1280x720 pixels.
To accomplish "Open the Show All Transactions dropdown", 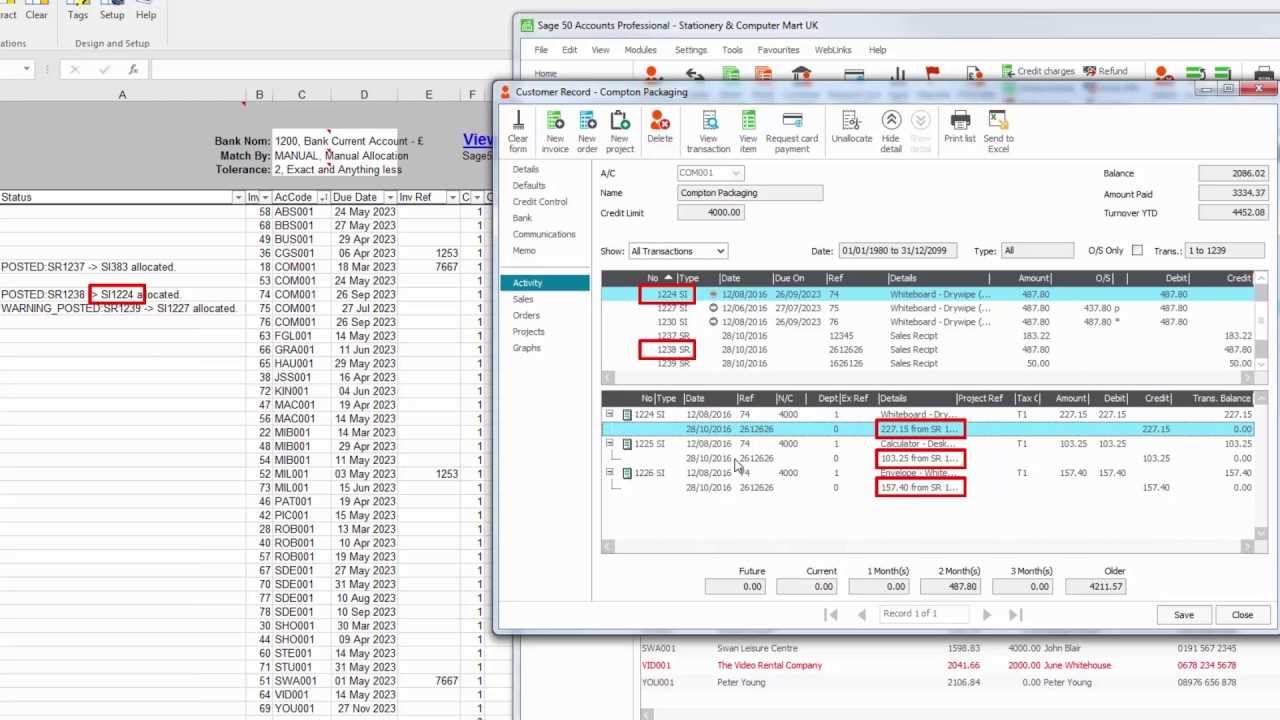I will click(720, 251).
